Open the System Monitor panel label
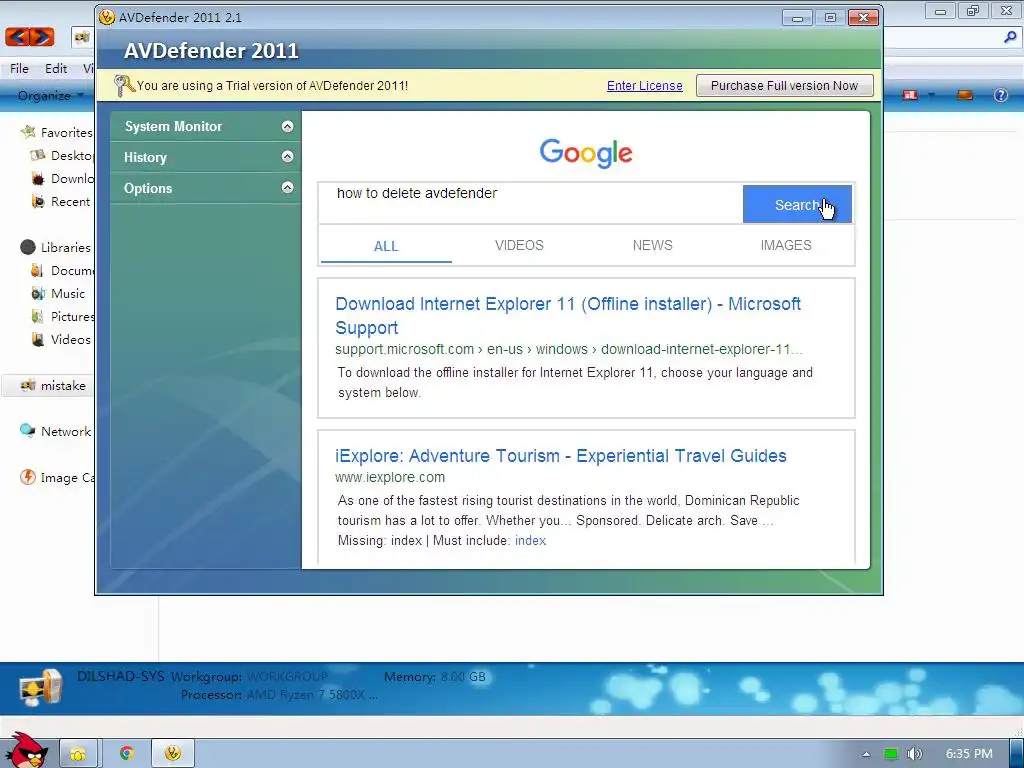Screen dimensions: 1024x768 pos(174,127)
